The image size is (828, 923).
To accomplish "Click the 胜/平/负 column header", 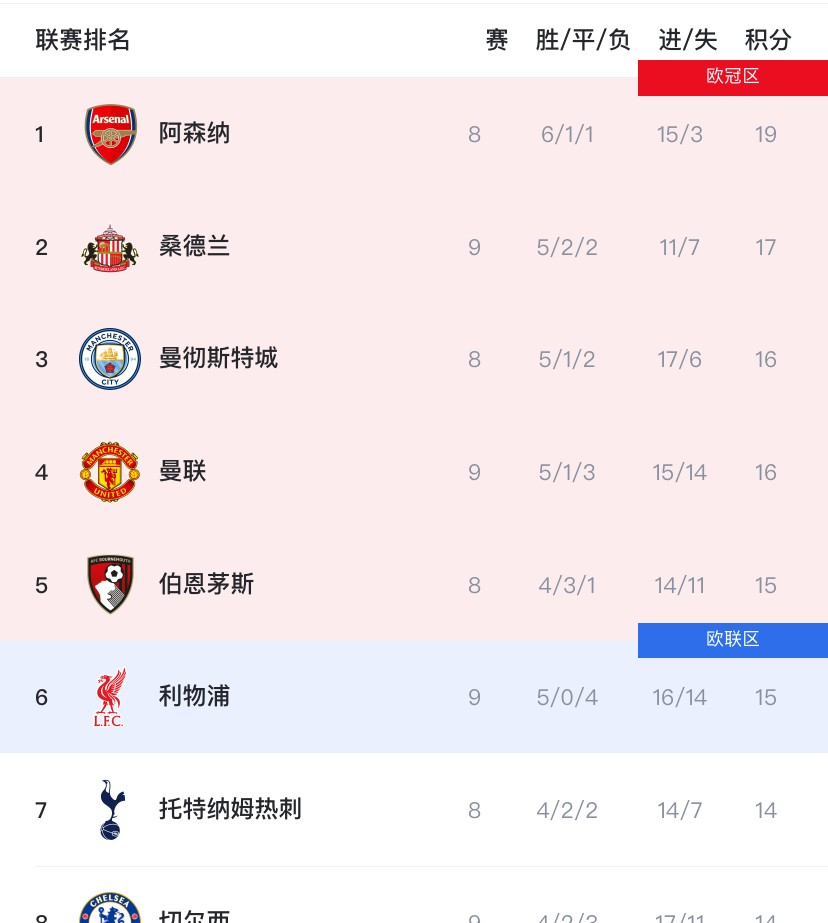I will pyautogui.click(x=583, y=40).
